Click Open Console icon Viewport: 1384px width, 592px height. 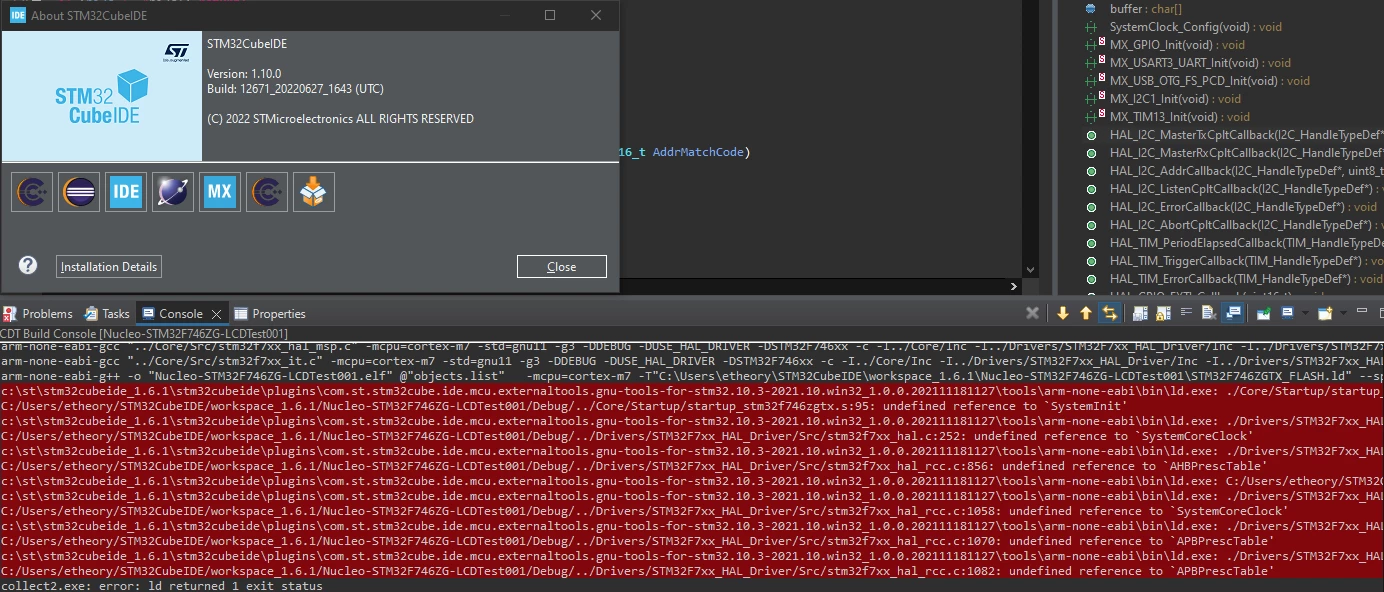coord(1325,313)
